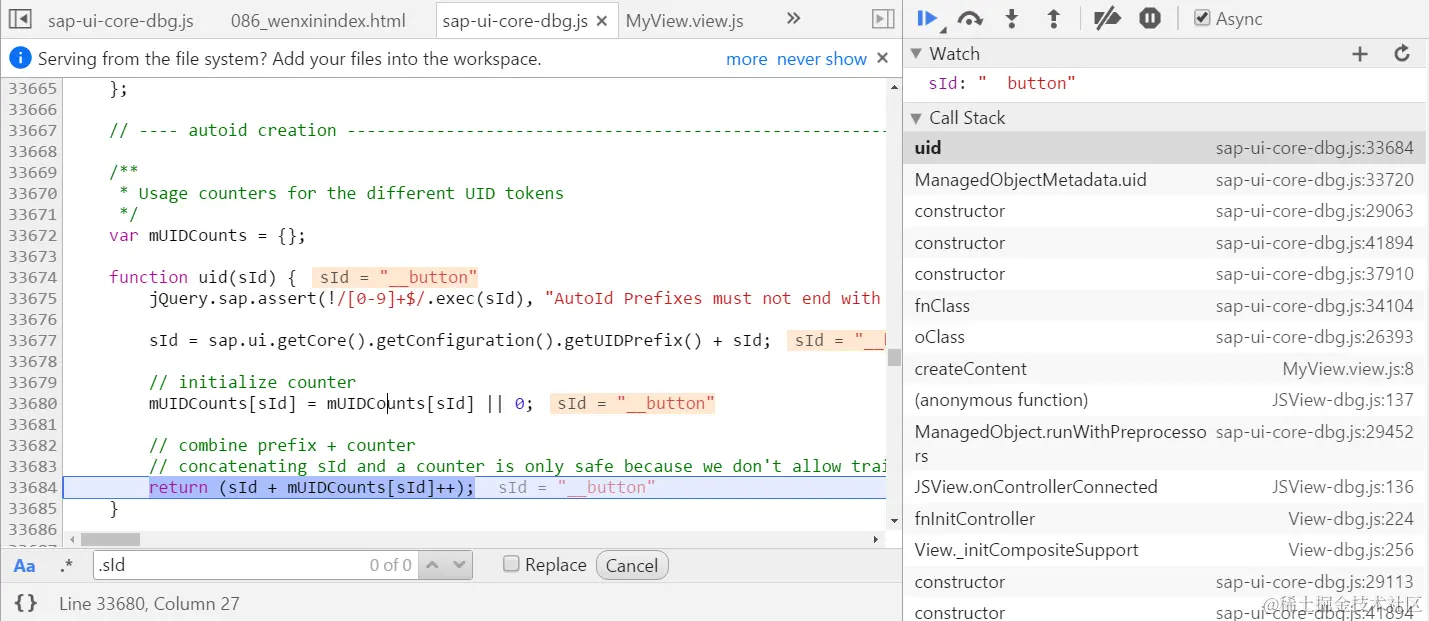This screenshot has height=621, width=1429.
Task: Click the code editor vertical scrollbar thumb
Action: [894, 357]
